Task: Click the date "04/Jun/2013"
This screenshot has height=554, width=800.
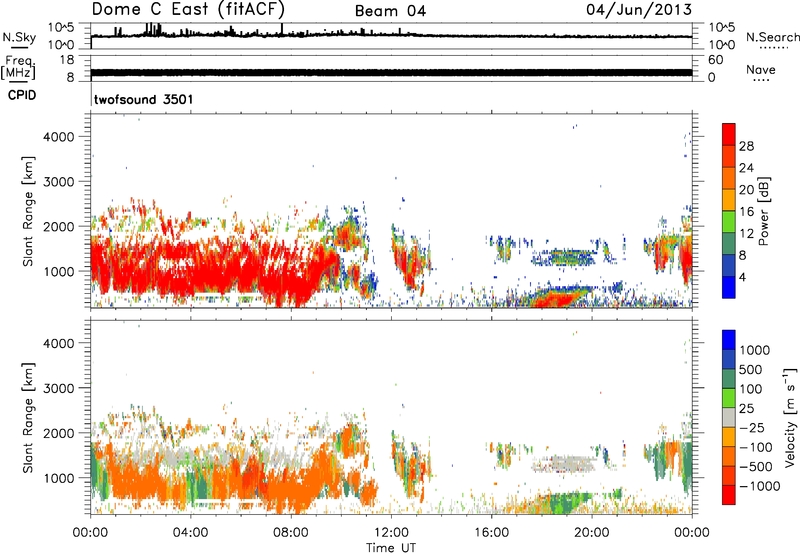Action: point(639,9)
